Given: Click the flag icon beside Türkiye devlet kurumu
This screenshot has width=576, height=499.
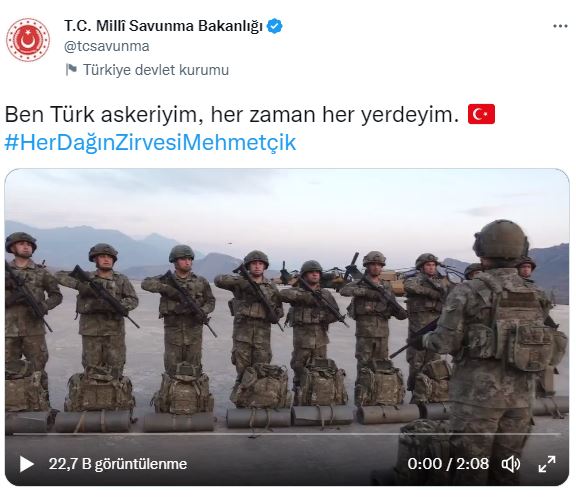Looking at the screenshot, I should (x=71, y=69).
